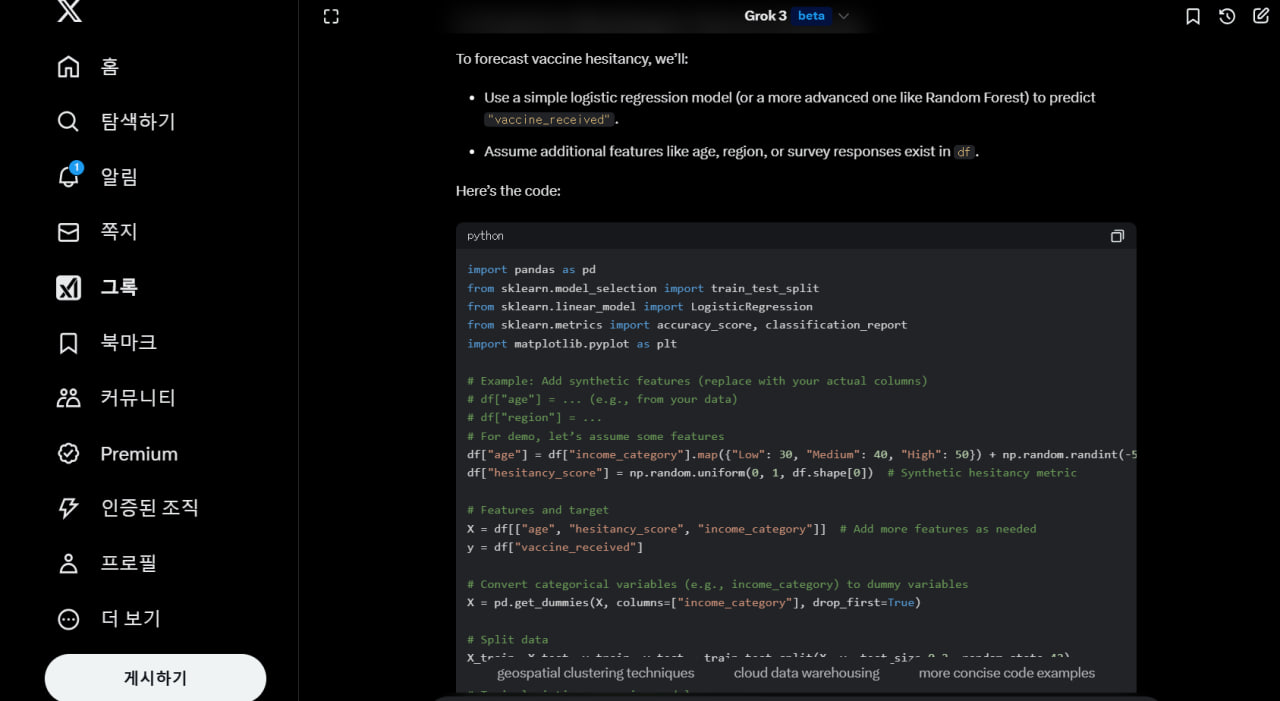The height and width of the screenshot is (701, 1280).
Task: Click the beta badge next to Grok 3
Action: click(x=811, y=16)
